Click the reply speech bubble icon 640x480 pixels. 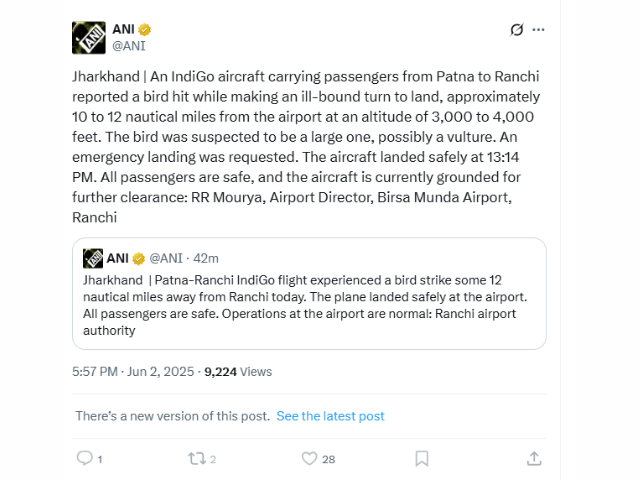[85, 458]
